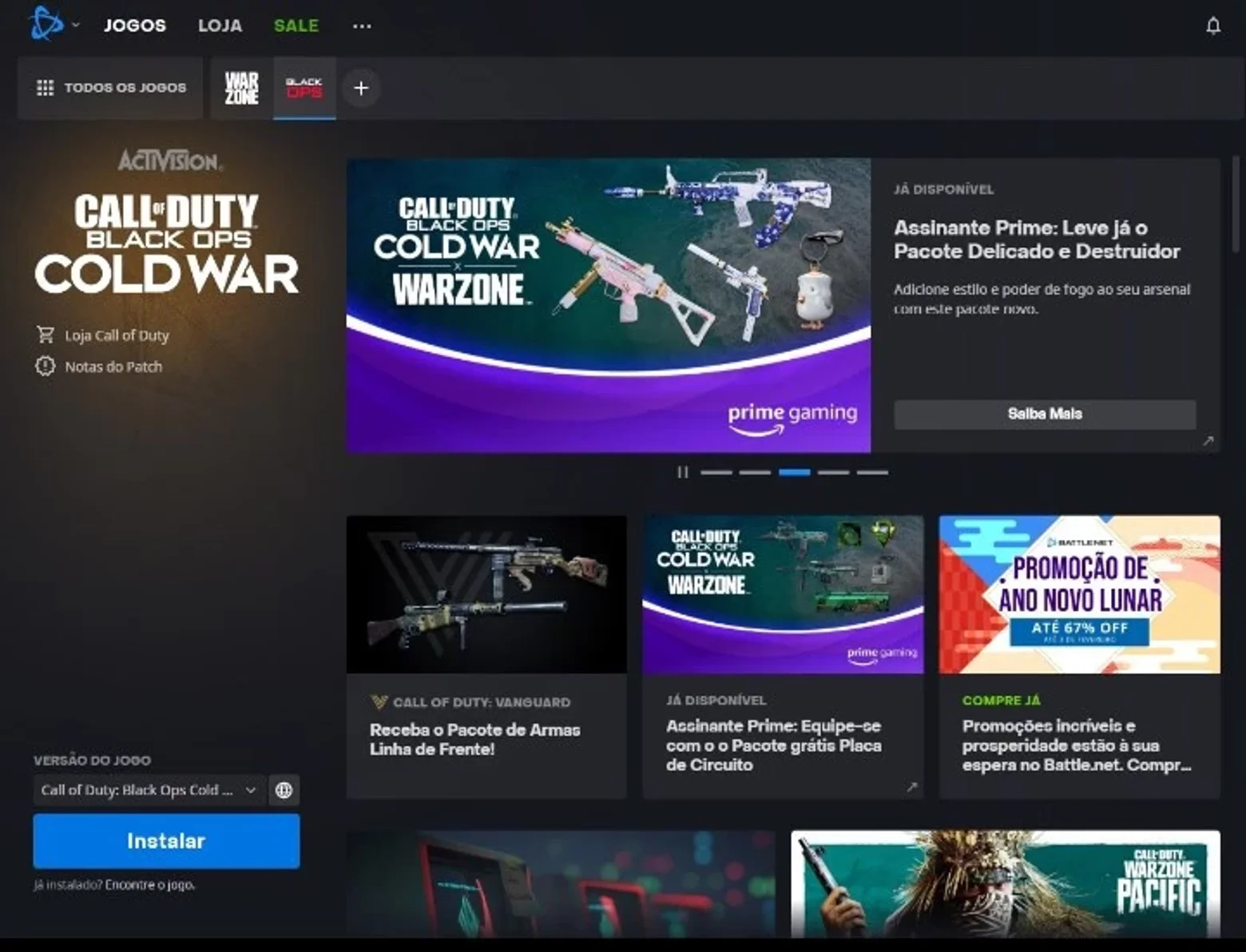Screen dimensions: 1246x952
Task: Open the SALE menu
Action: tap(296, 26)
